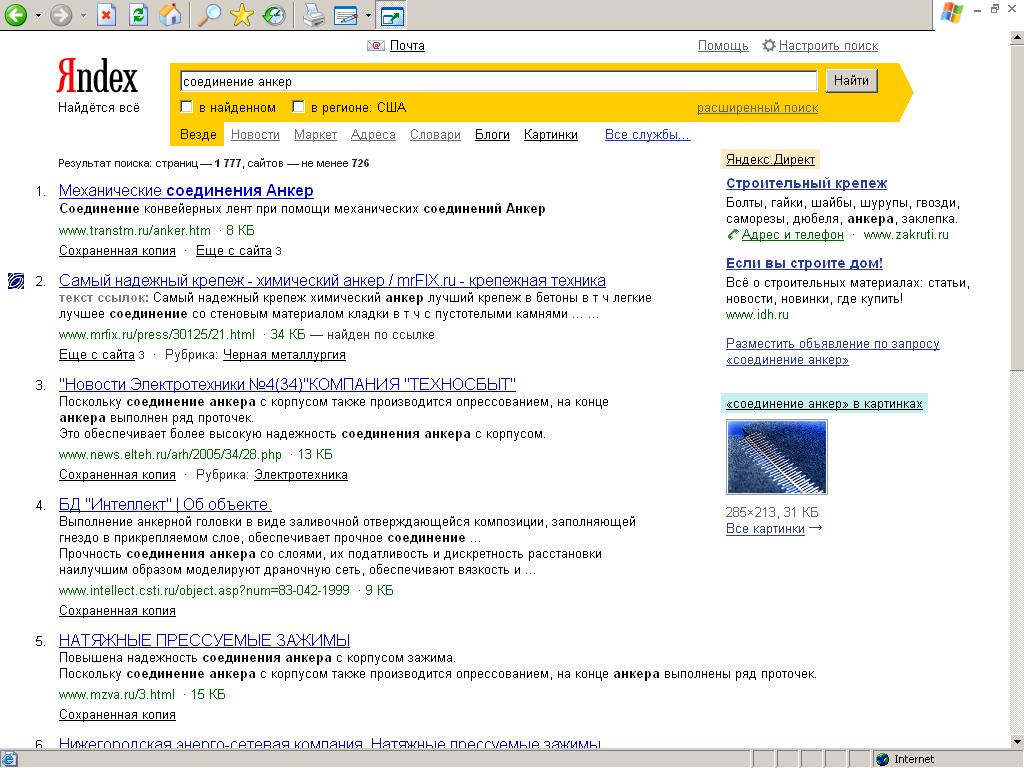Open dropdown arrow next to the Edit icon
This screenshot has height=768, width=1024.
click(368, 16)
